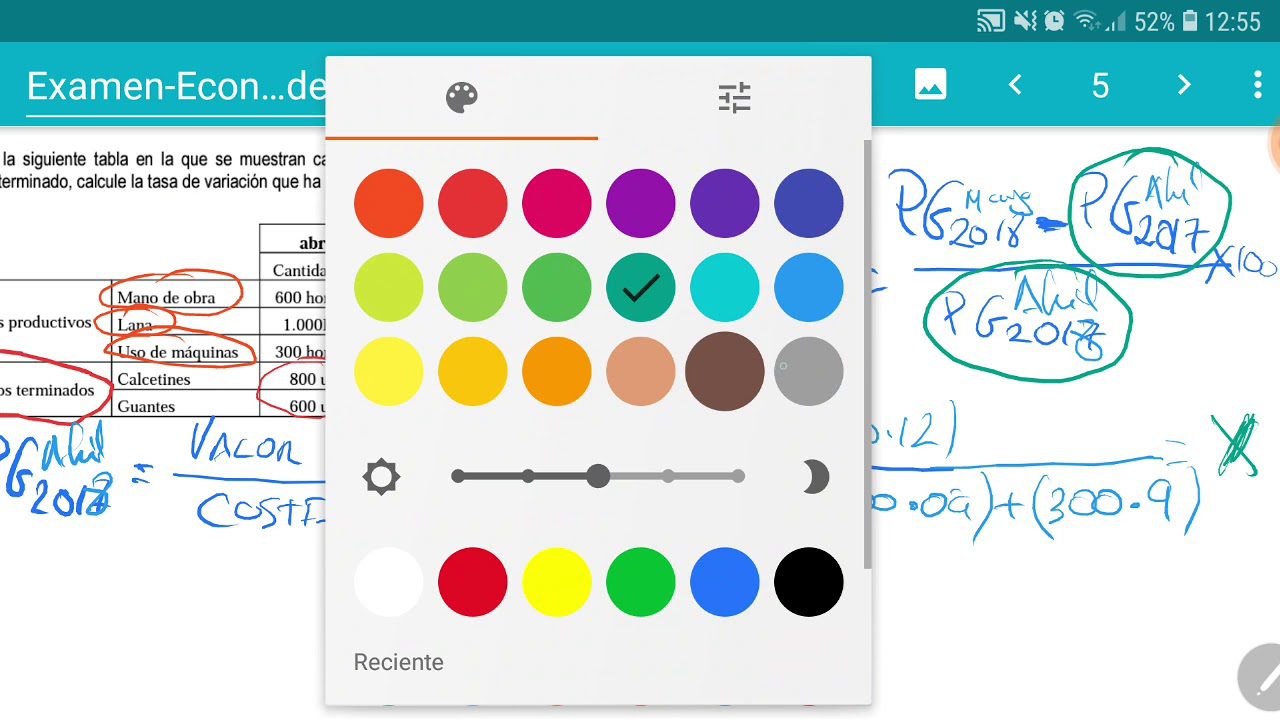Switch to the pen settings sliders tab

pyautogui.click(x=734, y=98)
